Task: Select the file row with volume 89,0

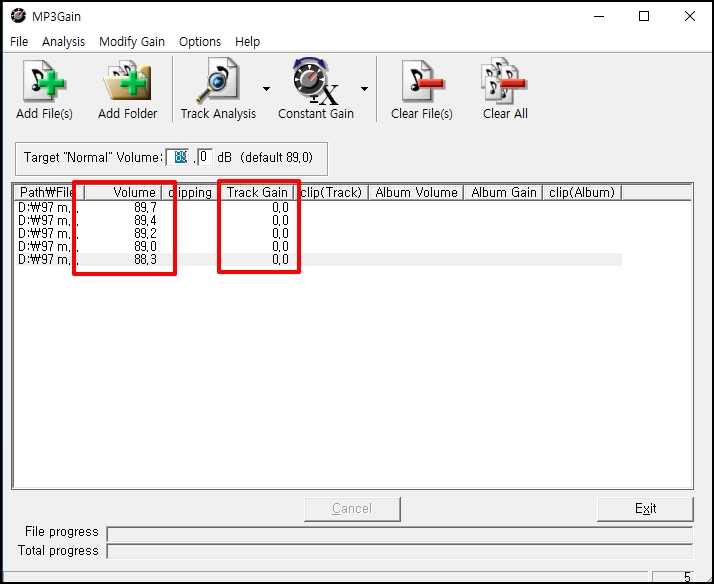Action: pos(319,246)
